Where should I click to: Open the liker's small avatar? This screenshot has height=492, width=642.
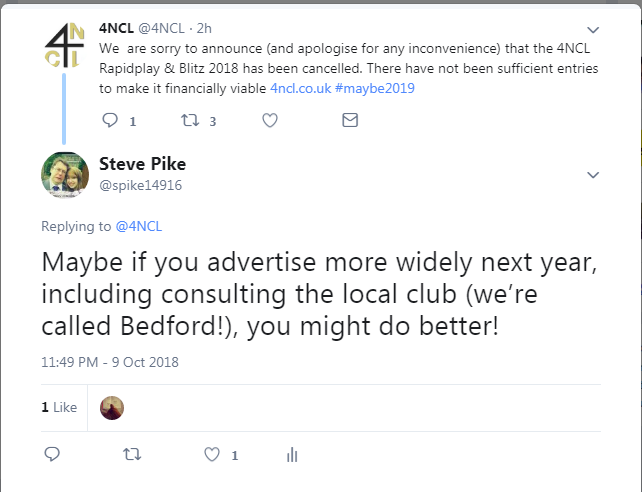tap(113, 407)
